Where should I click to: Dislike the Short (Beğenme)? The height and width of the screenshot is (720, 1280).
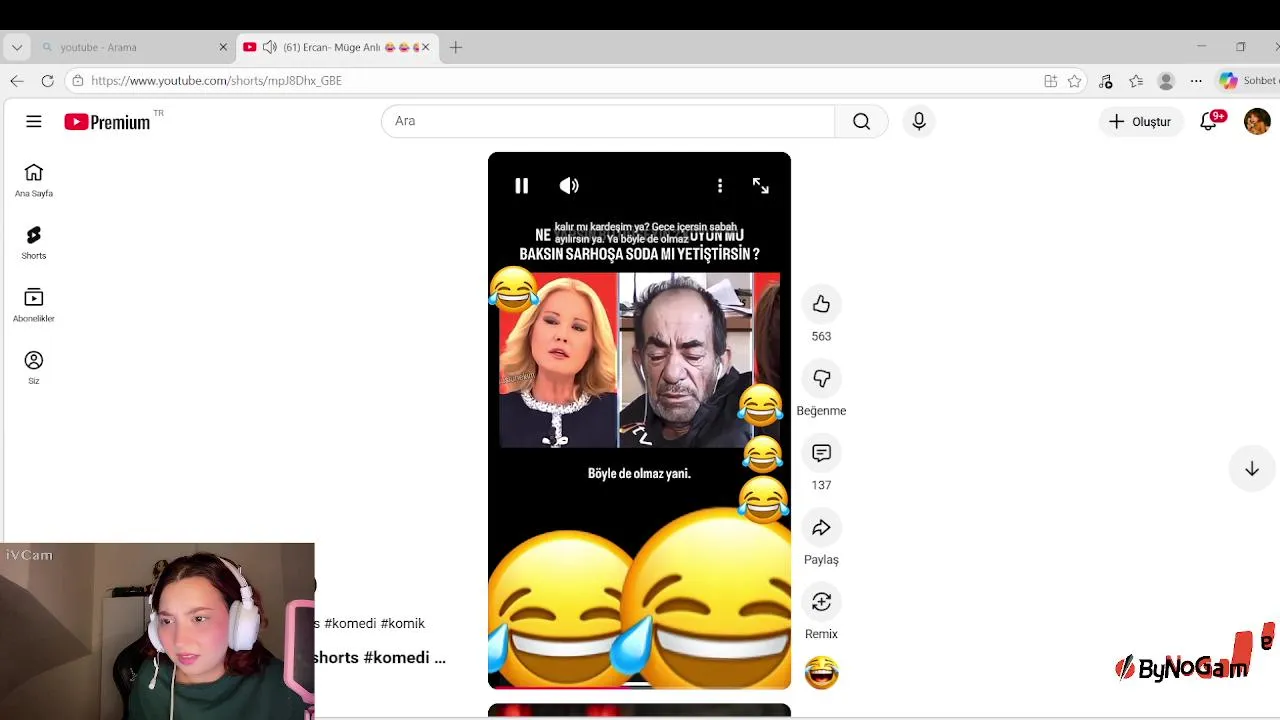(x=821, y=379)
